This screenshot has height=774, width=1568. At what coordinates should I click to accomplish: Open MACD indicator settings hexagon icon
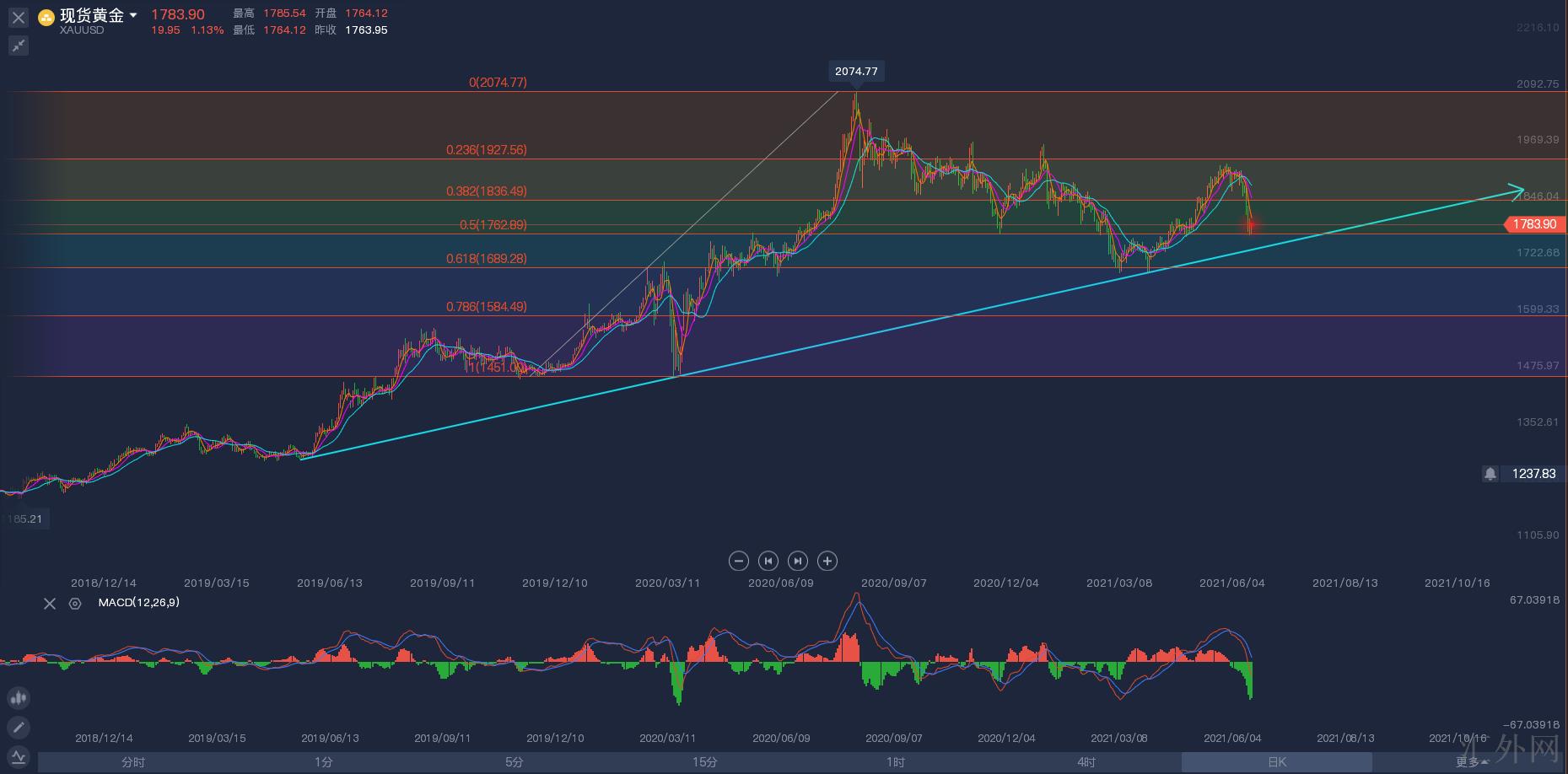pyautogui.click(x=75, y=604)
